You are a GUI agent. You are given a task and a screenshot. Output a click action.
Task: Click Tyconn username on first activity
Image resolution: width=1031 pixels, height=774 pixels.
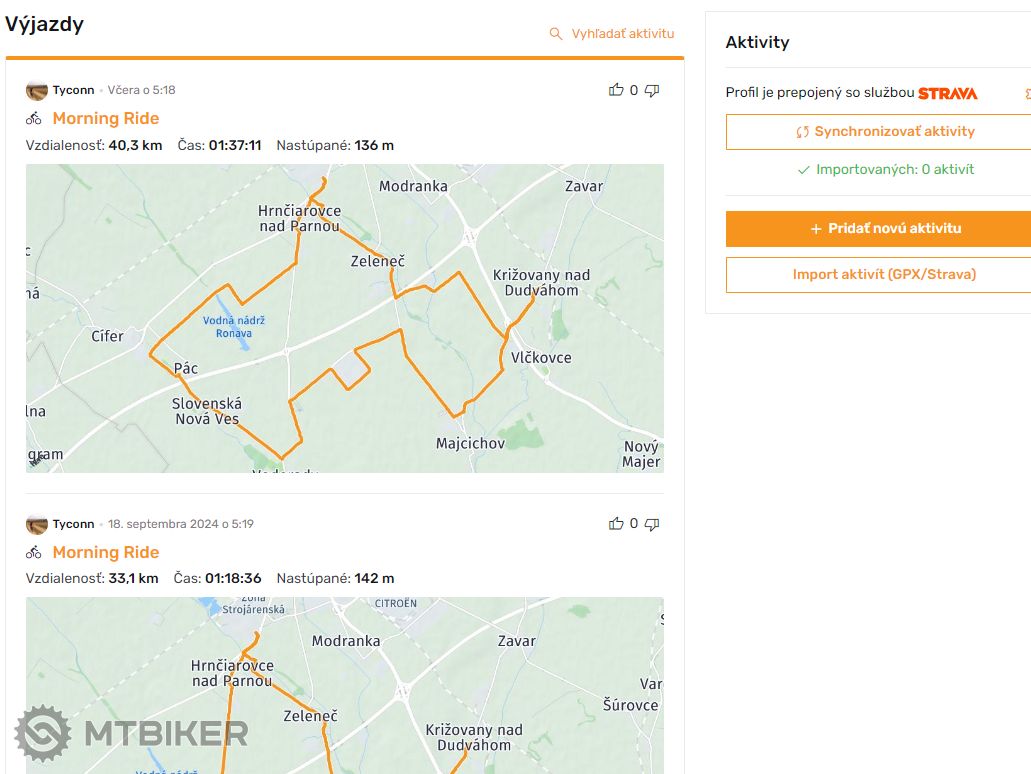(x=73, y=90)
